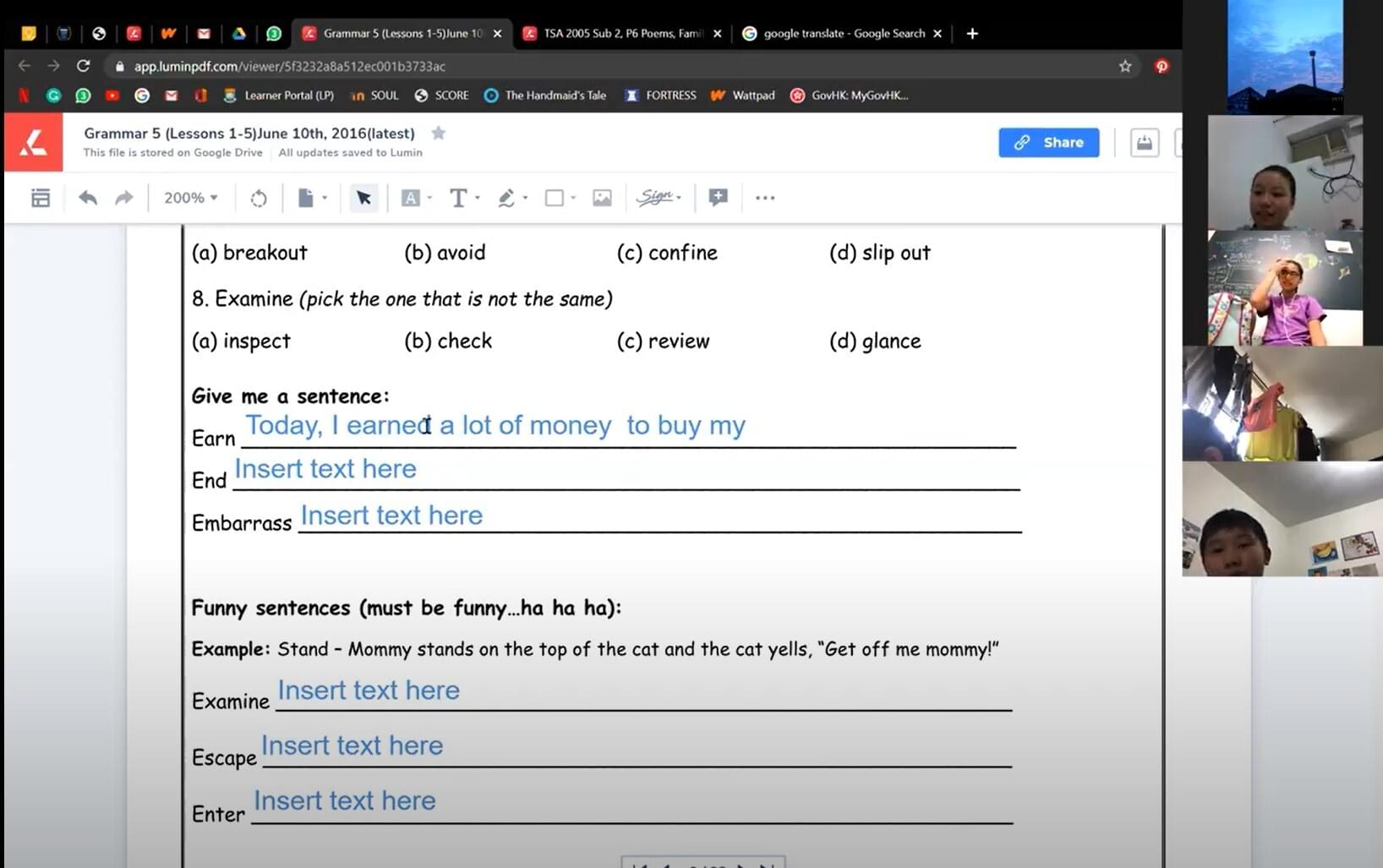The height and width of the screenshot is (868, 1383).
Task: Open the Wattpad bookmark
Action: click(743, 96)
